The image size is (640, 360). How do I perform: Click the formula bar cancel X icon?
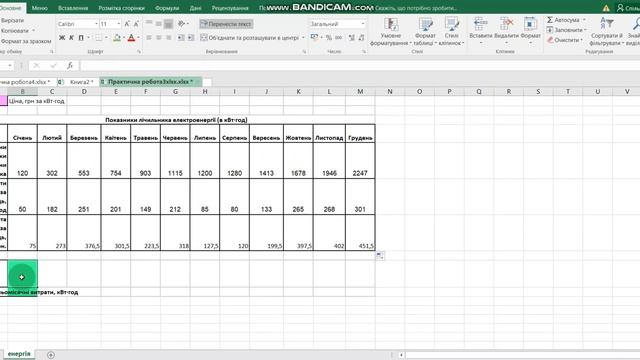tap(36, 65)
